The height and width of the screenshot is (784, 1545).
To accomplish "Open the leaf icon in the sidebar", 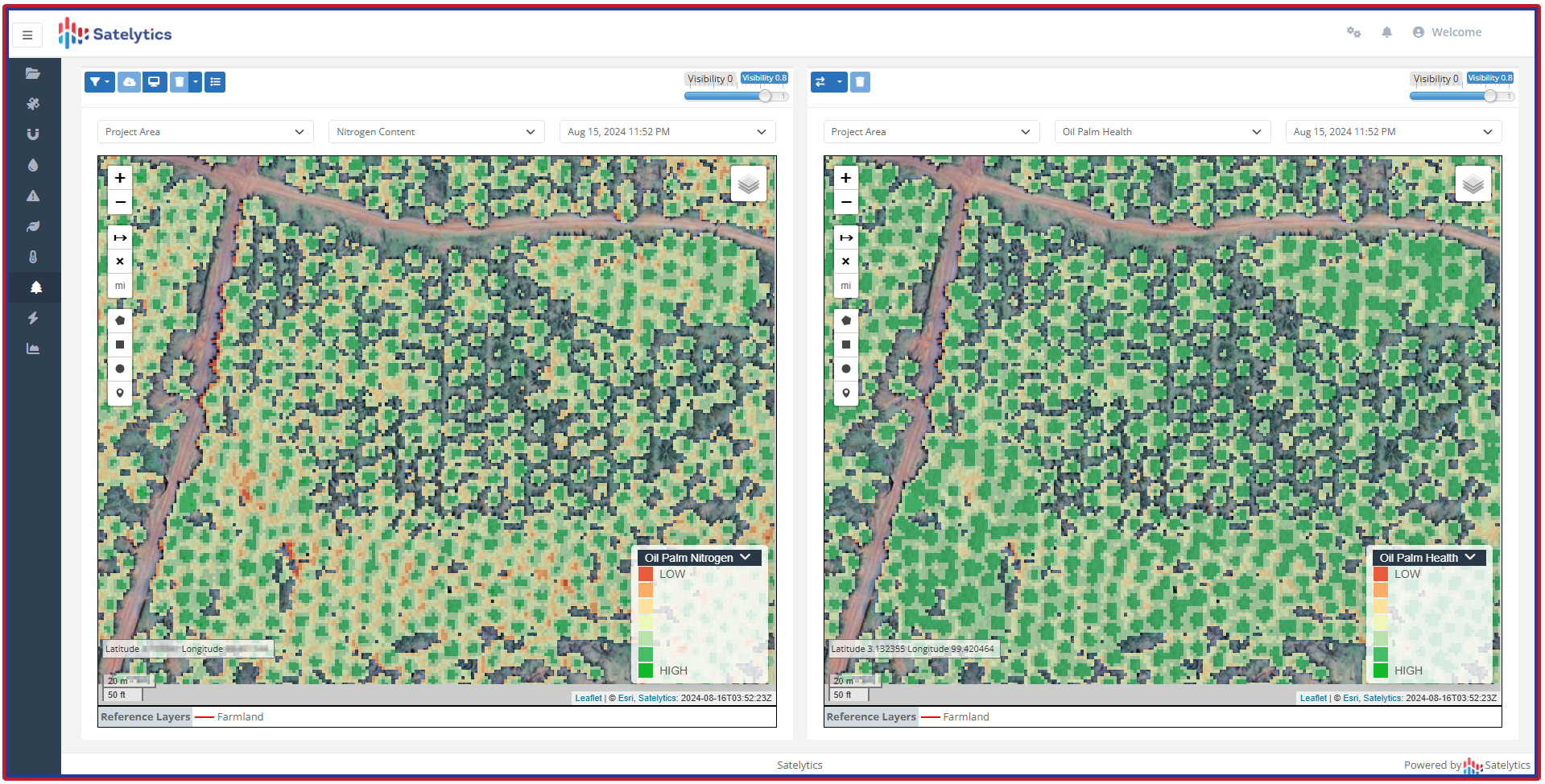I will pos(33,226).
